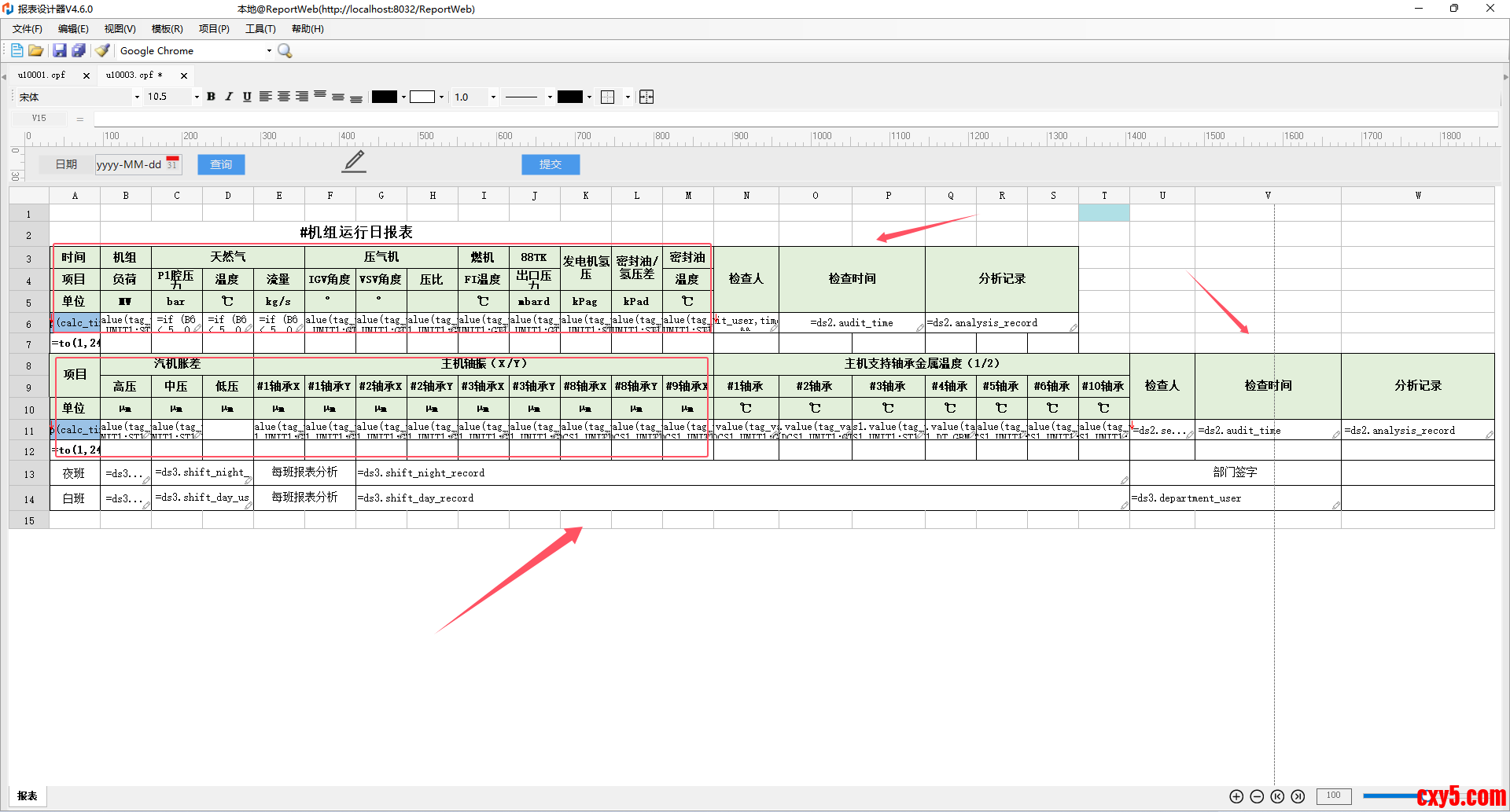Save the report with the floppy icon
The height and width of the screenshot is (812, 1510).
click(x=60, y=50)
